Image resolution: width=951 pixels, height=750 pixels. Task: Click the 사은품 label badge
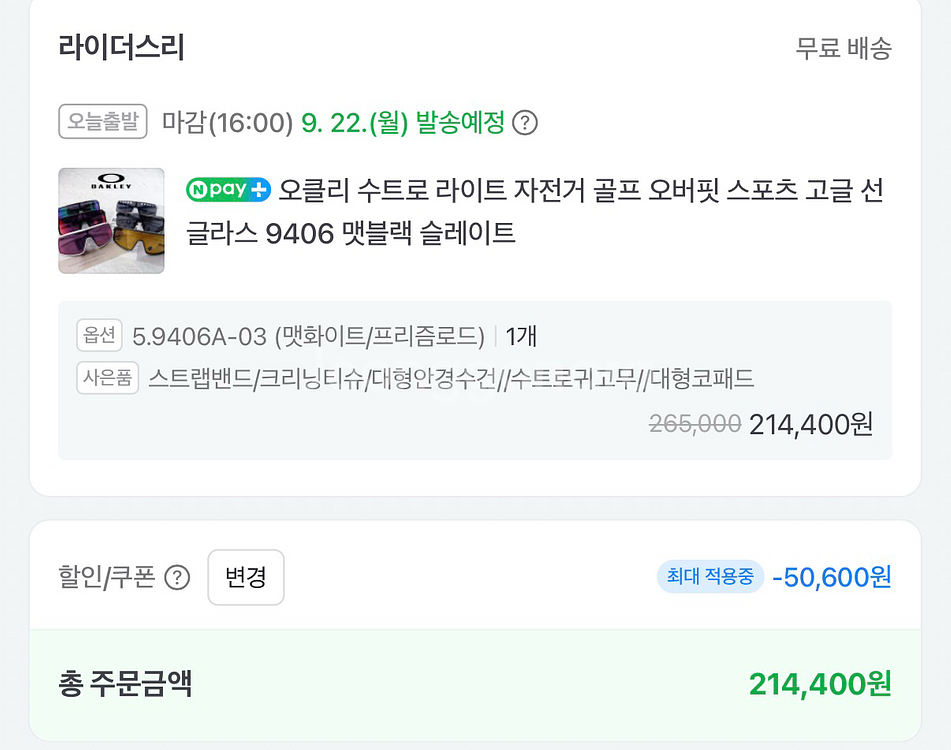point(107,379)
